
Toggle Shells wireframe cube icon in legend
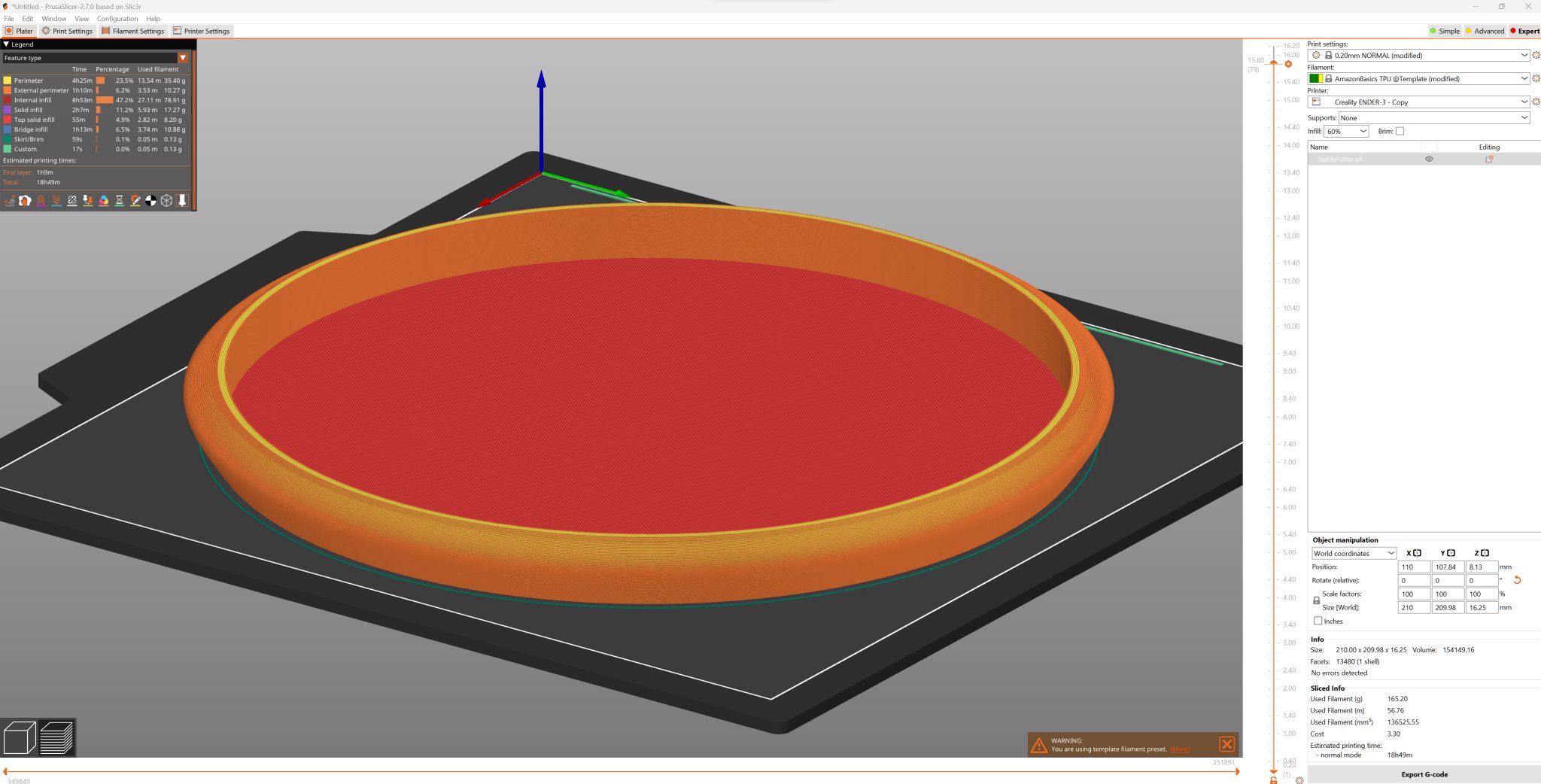coord(167,200)
